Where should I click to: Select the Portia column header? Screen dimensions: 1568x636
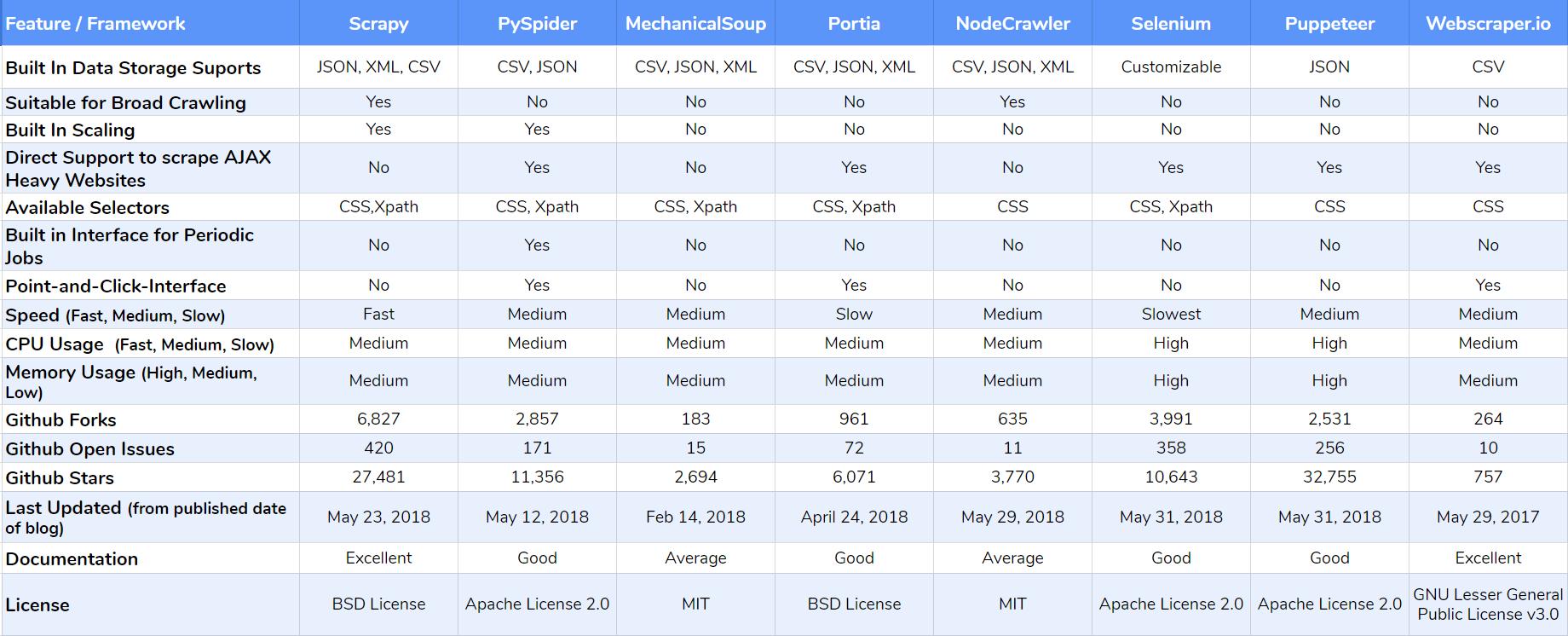coord(854,23)
